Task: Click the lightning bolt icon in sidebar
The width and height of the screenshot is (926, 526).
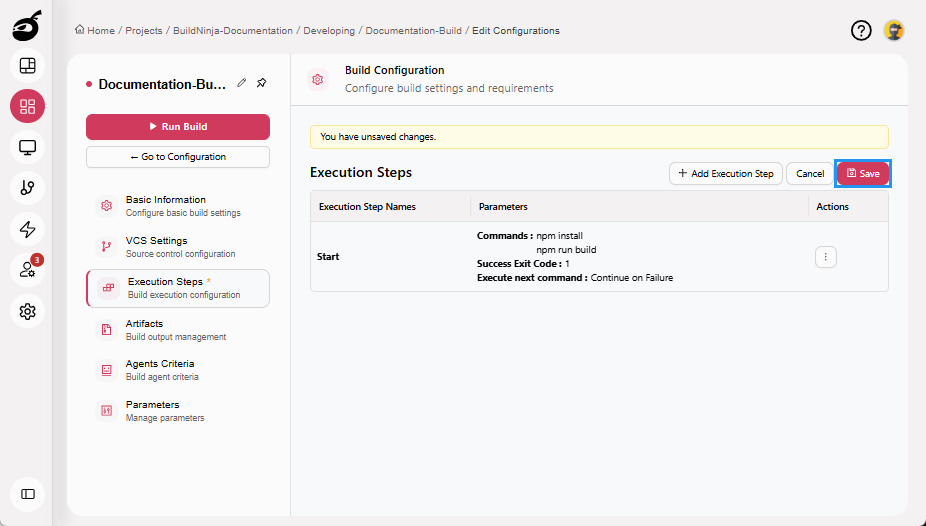Action: pyautogui.click(x=27, y=229)
